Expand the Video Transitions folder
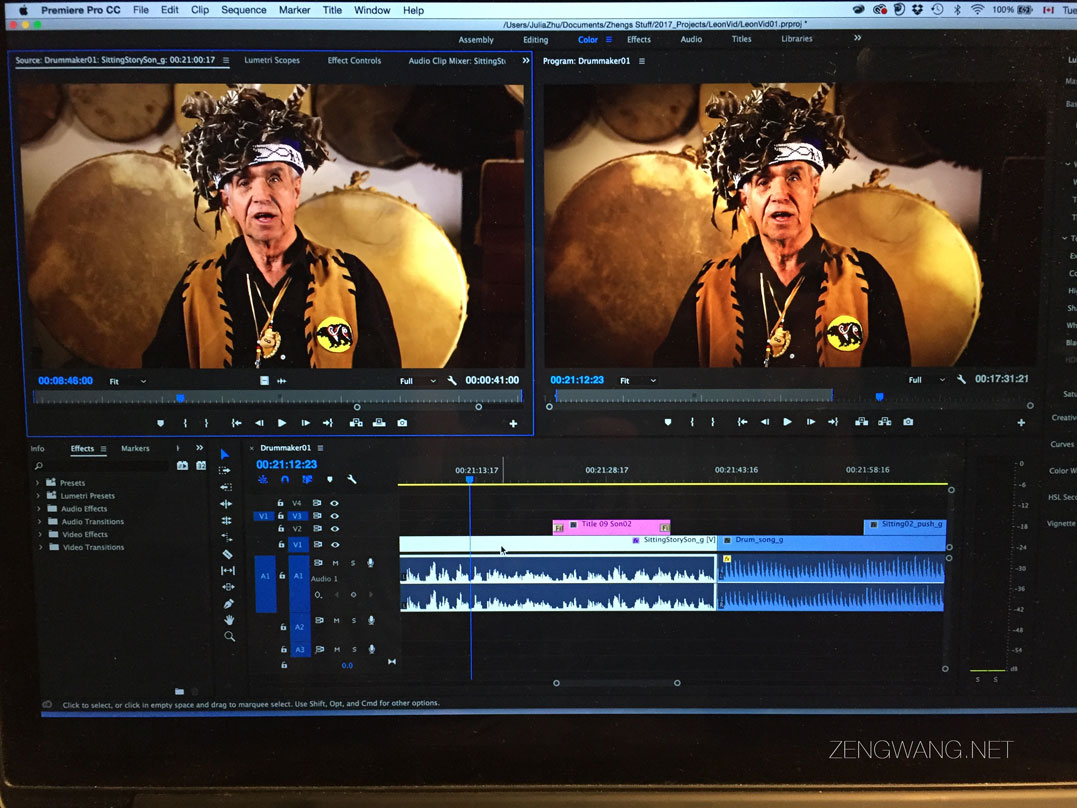The width and height of the screenshot is (1077, 808). tap(39, 547)
